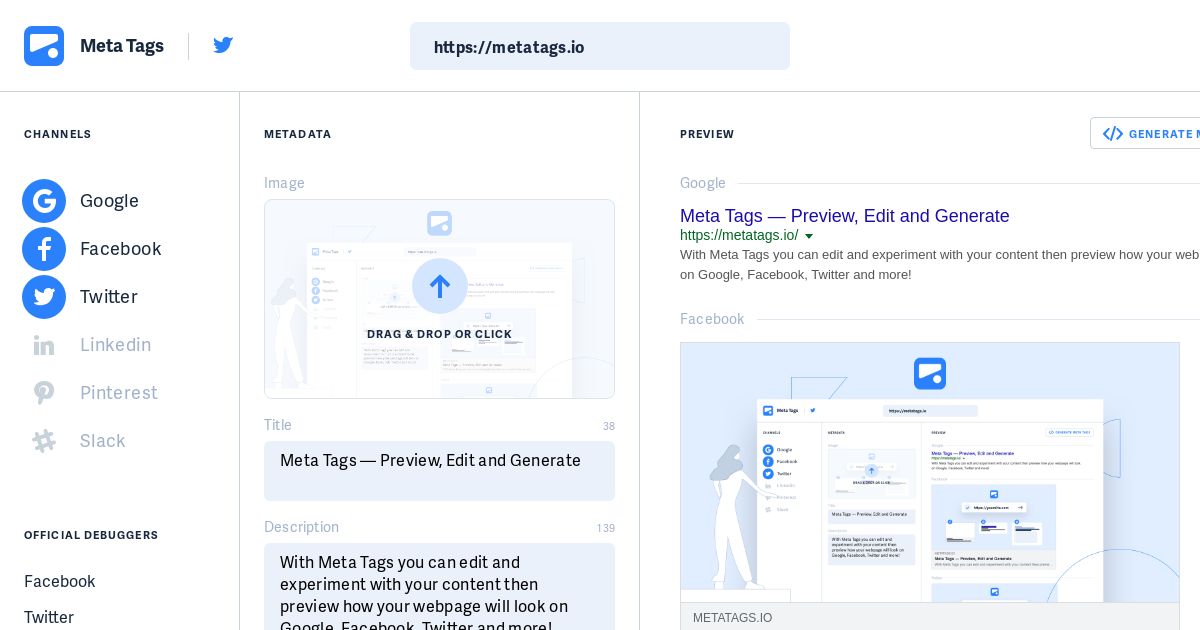The height and width of the screenshot is (630, 1200).
Task: Click the Title field label
Action: [x=278, y=425]
